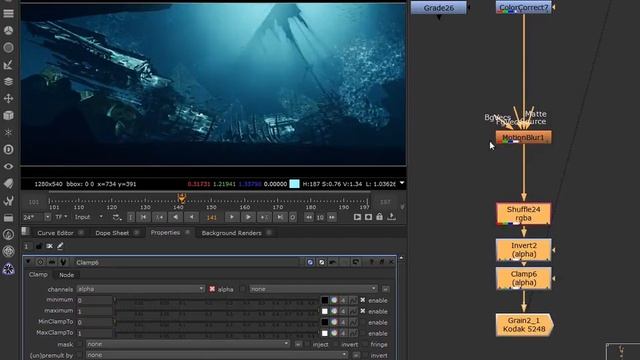Click the pencil icon in Properties toolbar

pyautogui.click(x=60, y=246)
